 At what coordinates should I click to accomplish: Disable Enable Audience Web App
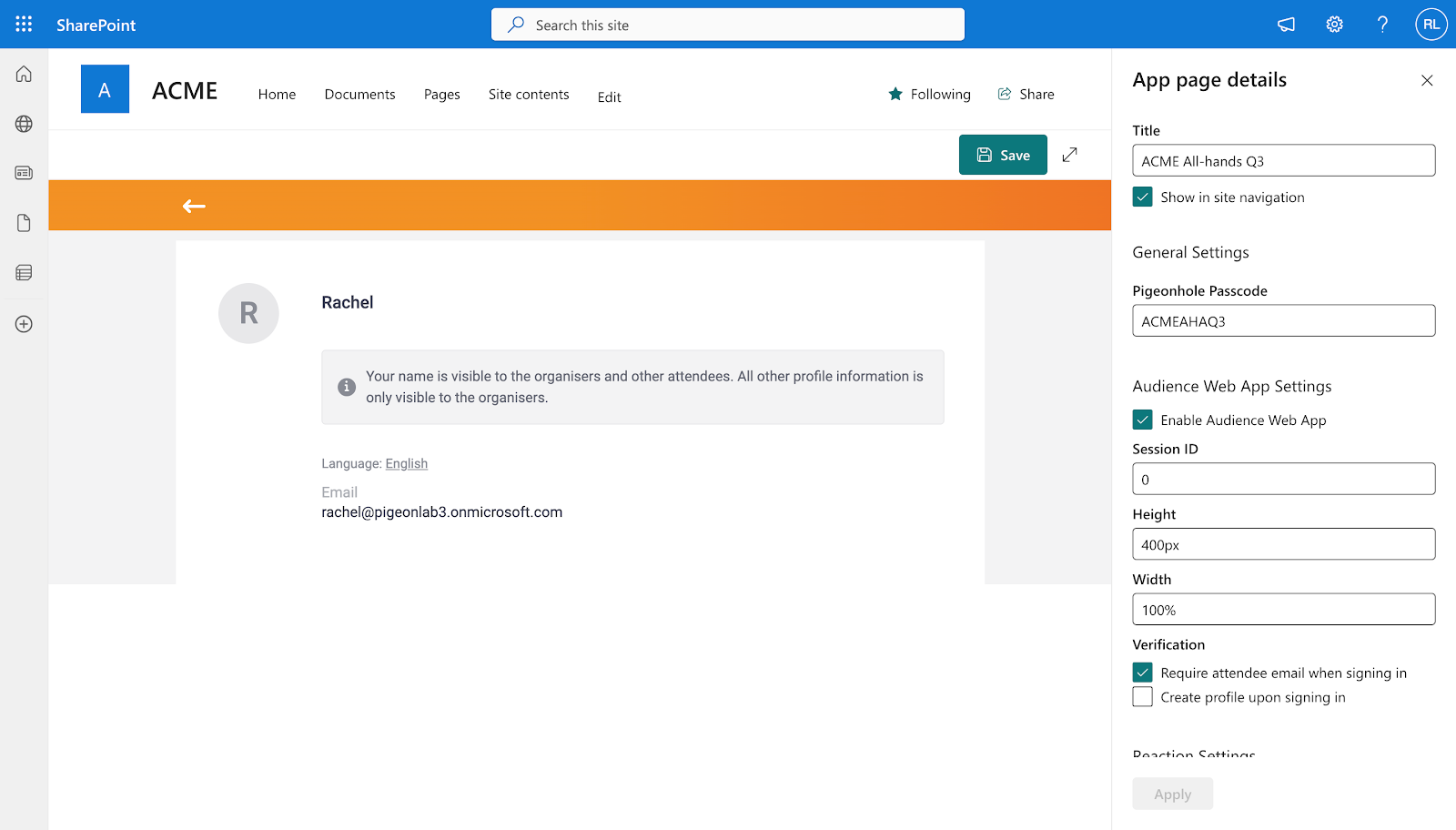[1143, 420]
